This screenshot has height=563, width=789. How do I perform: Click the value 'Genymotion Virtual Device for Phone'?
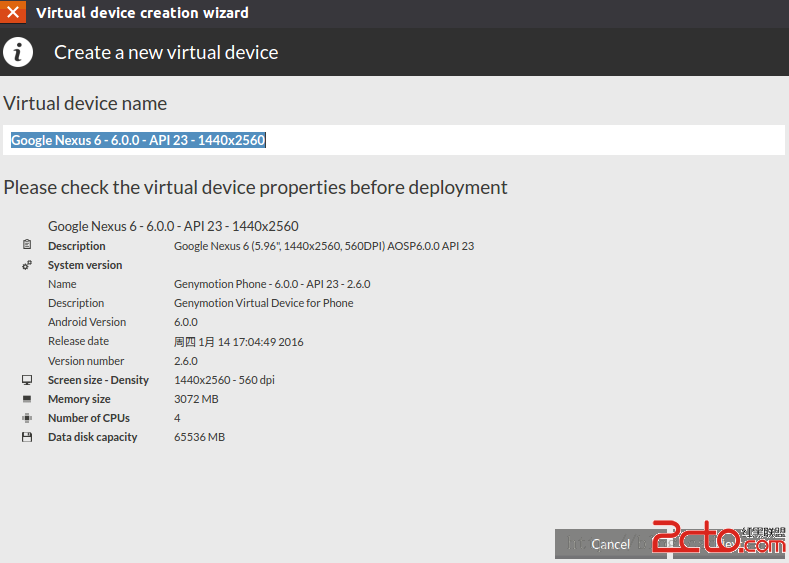264,303
